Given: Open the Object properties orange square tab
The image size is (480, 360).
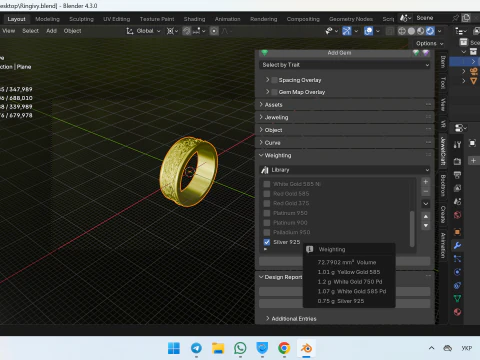Looking at the screenshot, I should (x=457, y=232).
